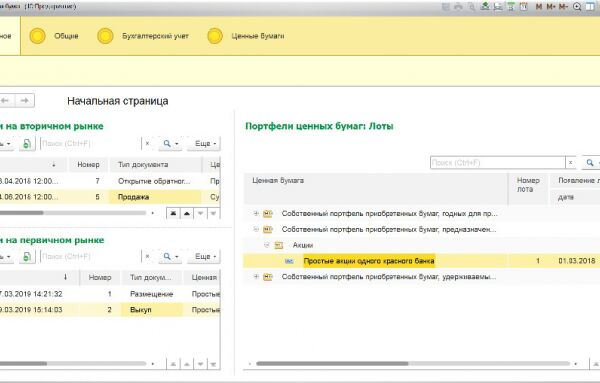Select the Открытие обратног... row
This screenshot has width=600, height=383.
click(x=110, y=181)
